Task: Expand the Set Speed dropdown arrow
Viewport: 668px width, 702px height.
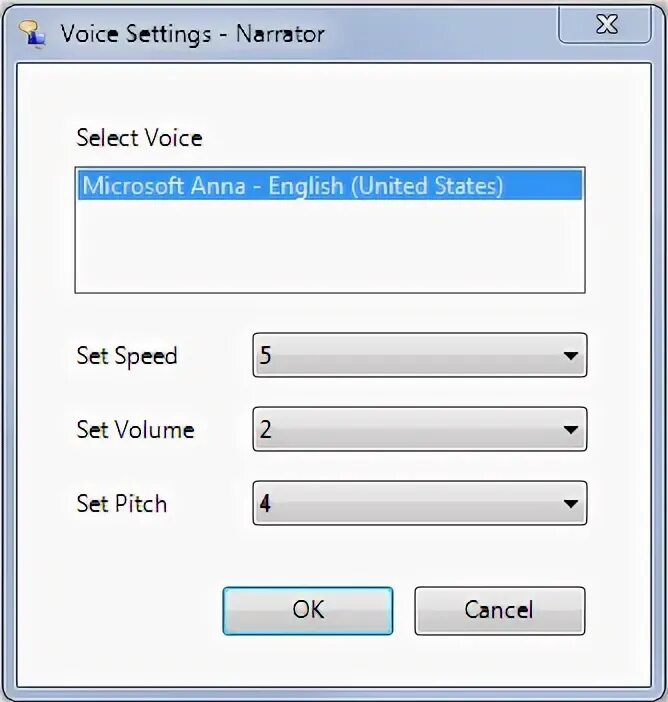Action: (x=570, y=355)
